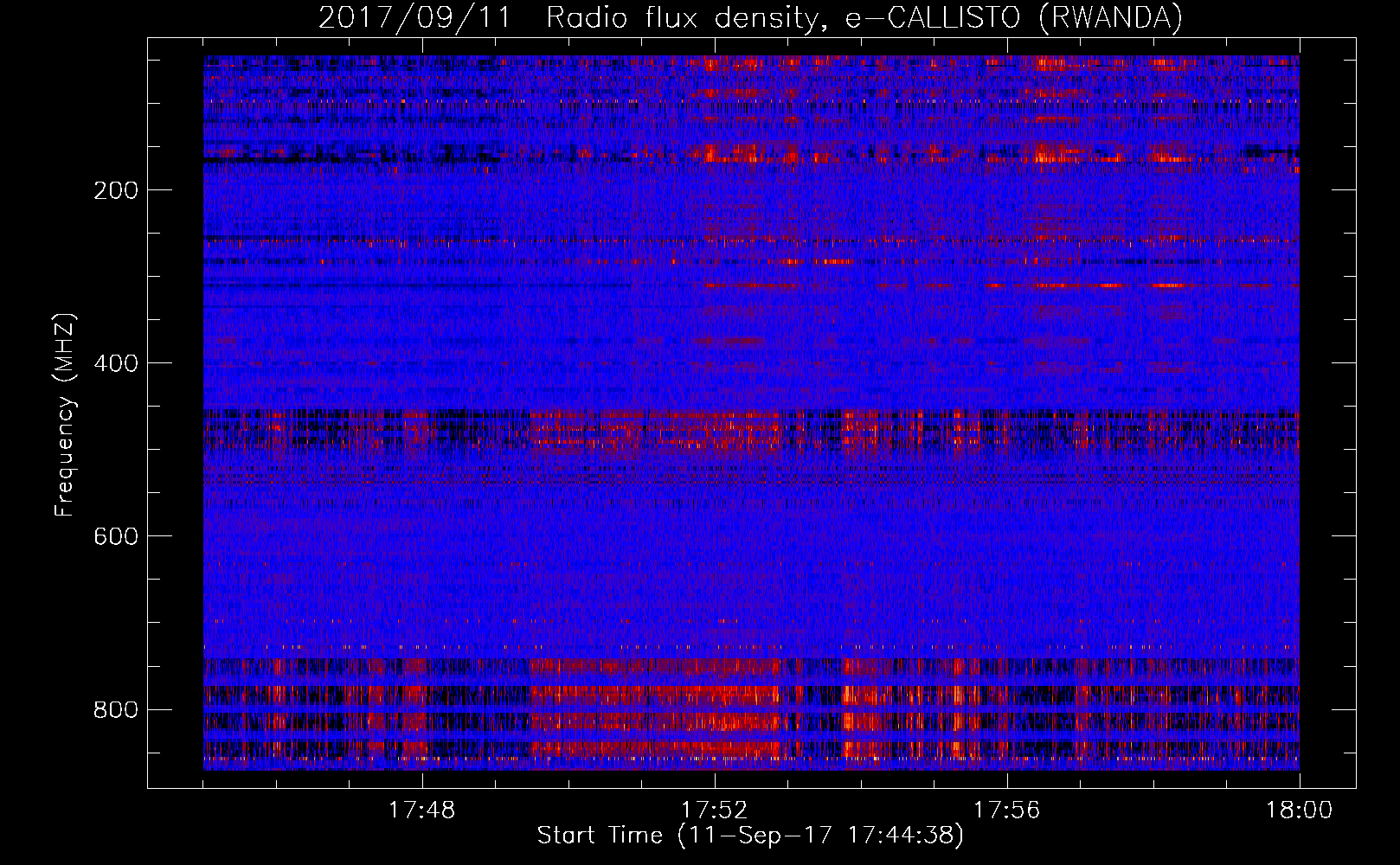Click the 18:00 time tick label
This screenshot has width=1400, height=865.
(1300, 811)
